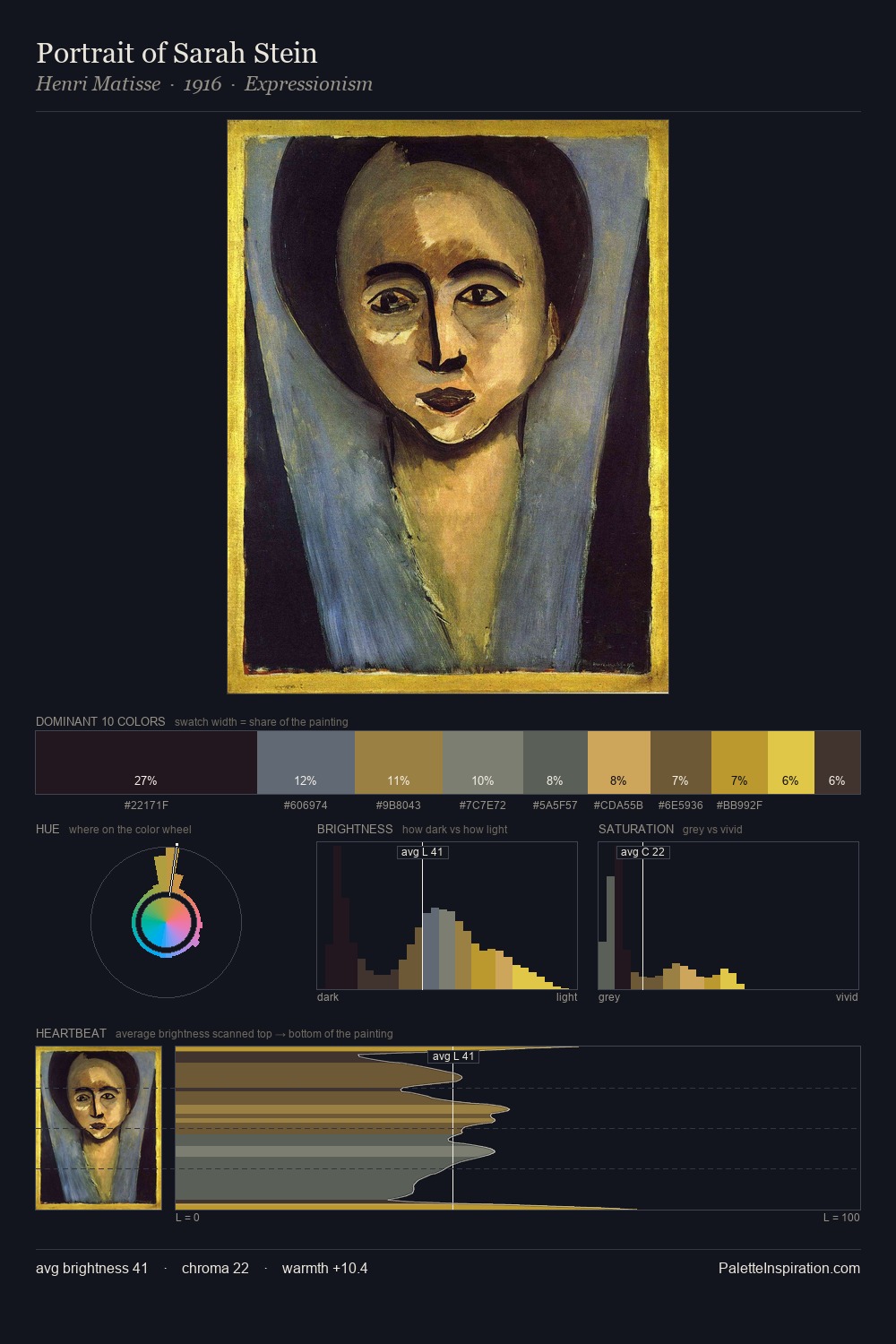
Task: Click the hue color wheel chart
Action: coord(166,922)
